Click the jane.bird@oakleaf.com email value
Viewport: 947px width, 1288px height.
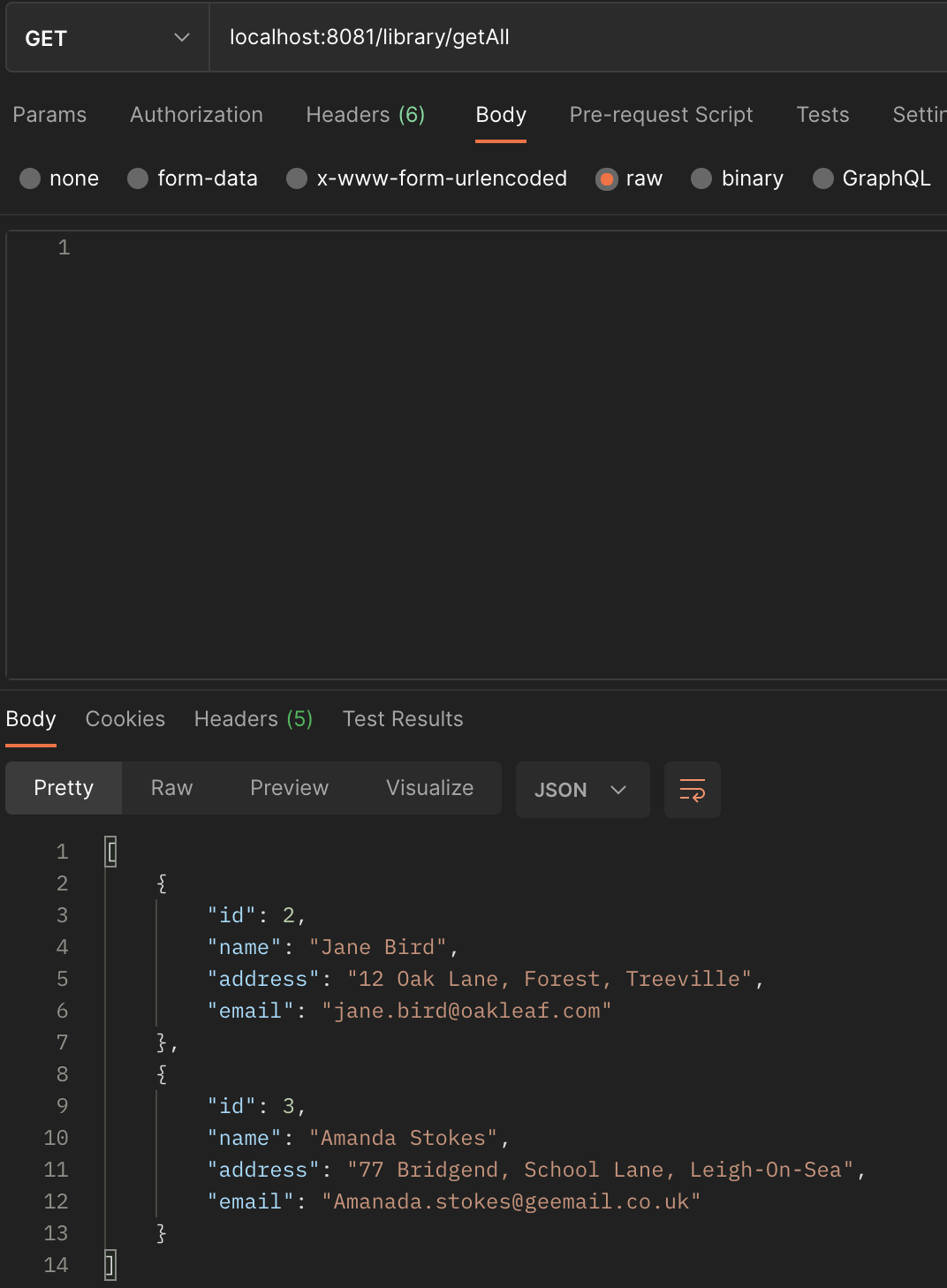(x=466, y=1011)
